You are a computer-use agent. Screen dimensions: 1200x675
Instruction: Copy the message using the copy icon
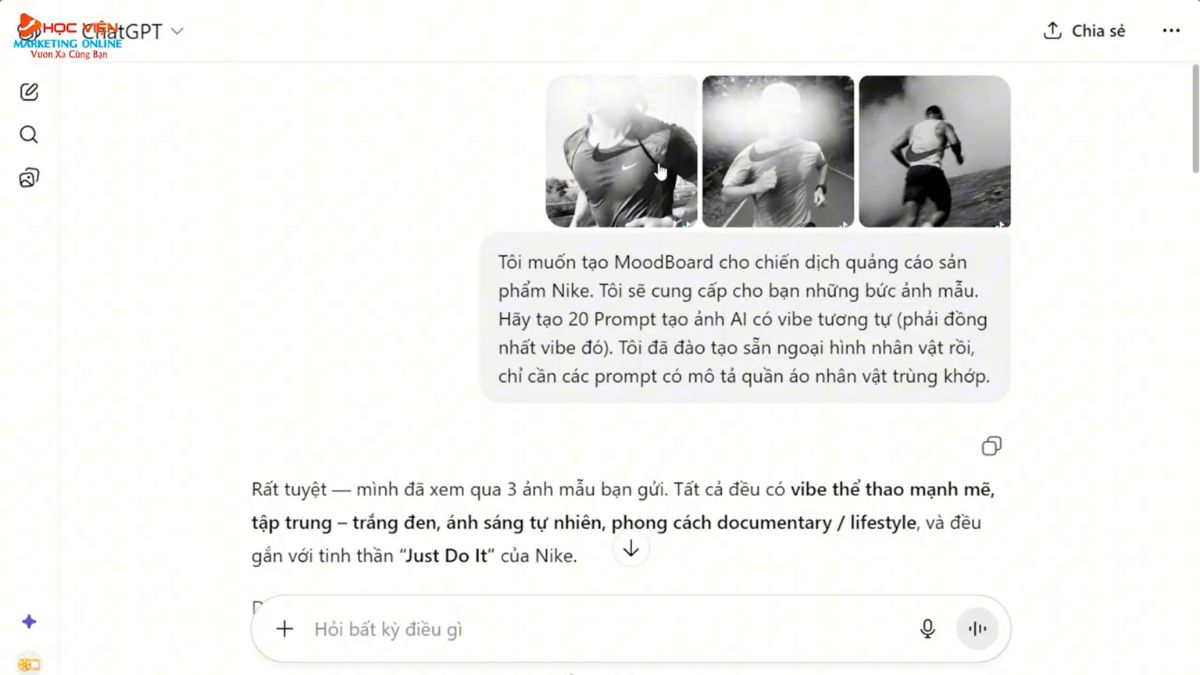coord(991,446)
